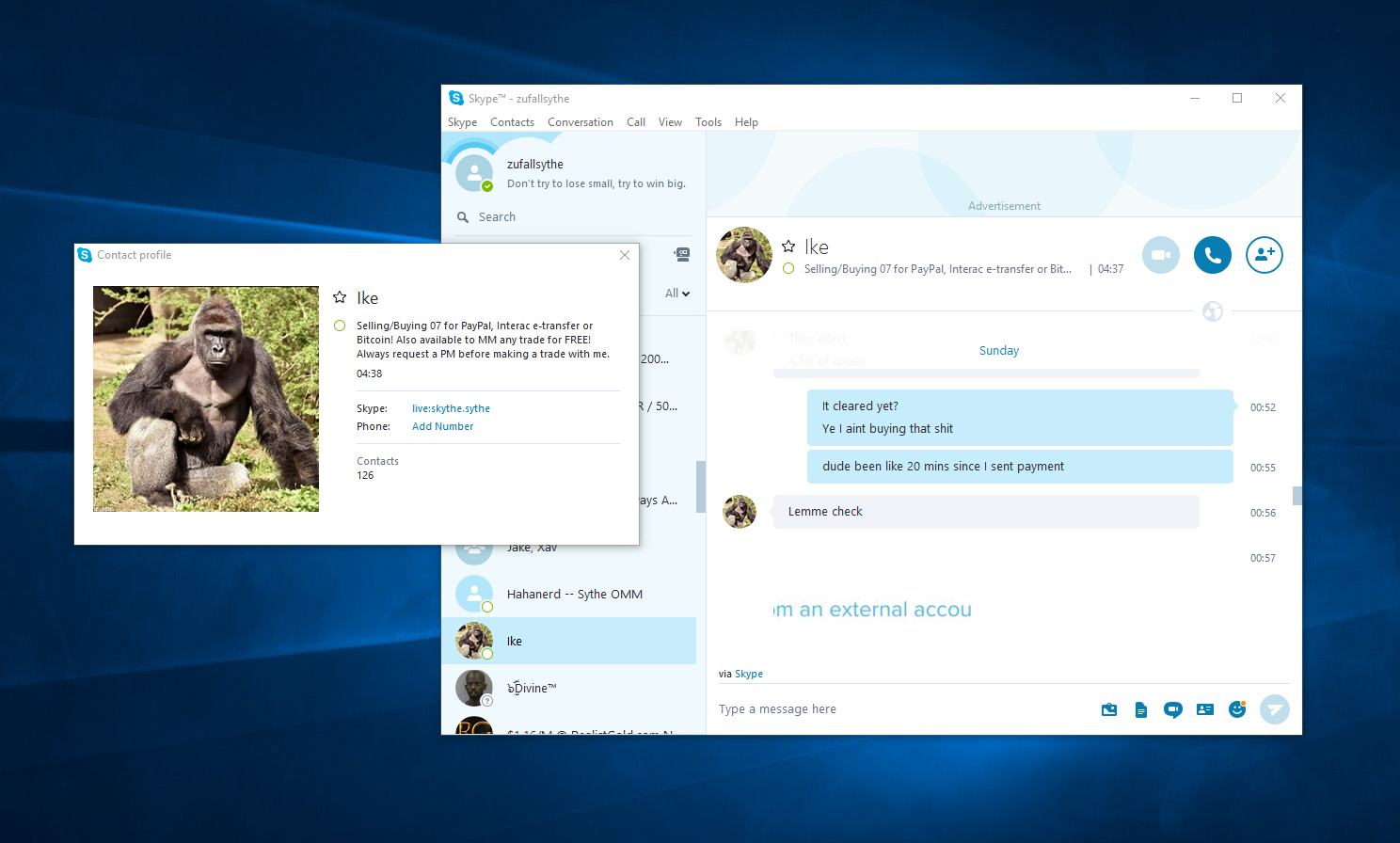This screenshot has height=843, width=1400.
Task: Click the Add Number link
Action: click(x=442, y=426)
